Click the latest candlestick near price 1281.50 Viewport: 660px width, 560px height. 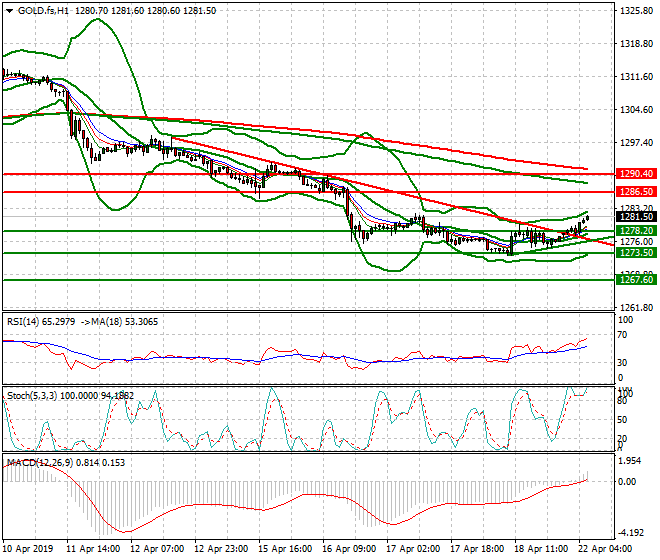[587, 217]
